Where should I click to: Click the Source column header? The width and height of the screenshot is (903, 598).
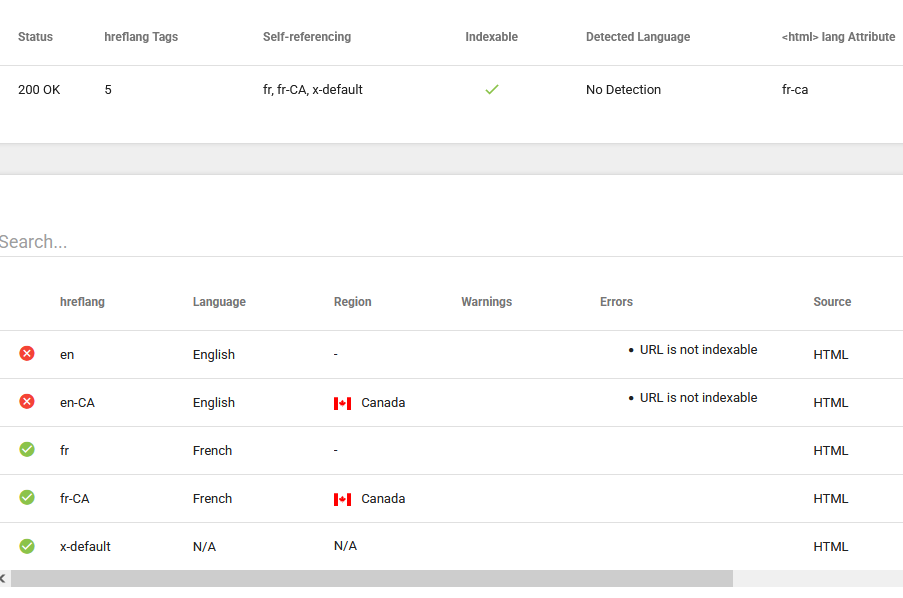coord(832,302)
